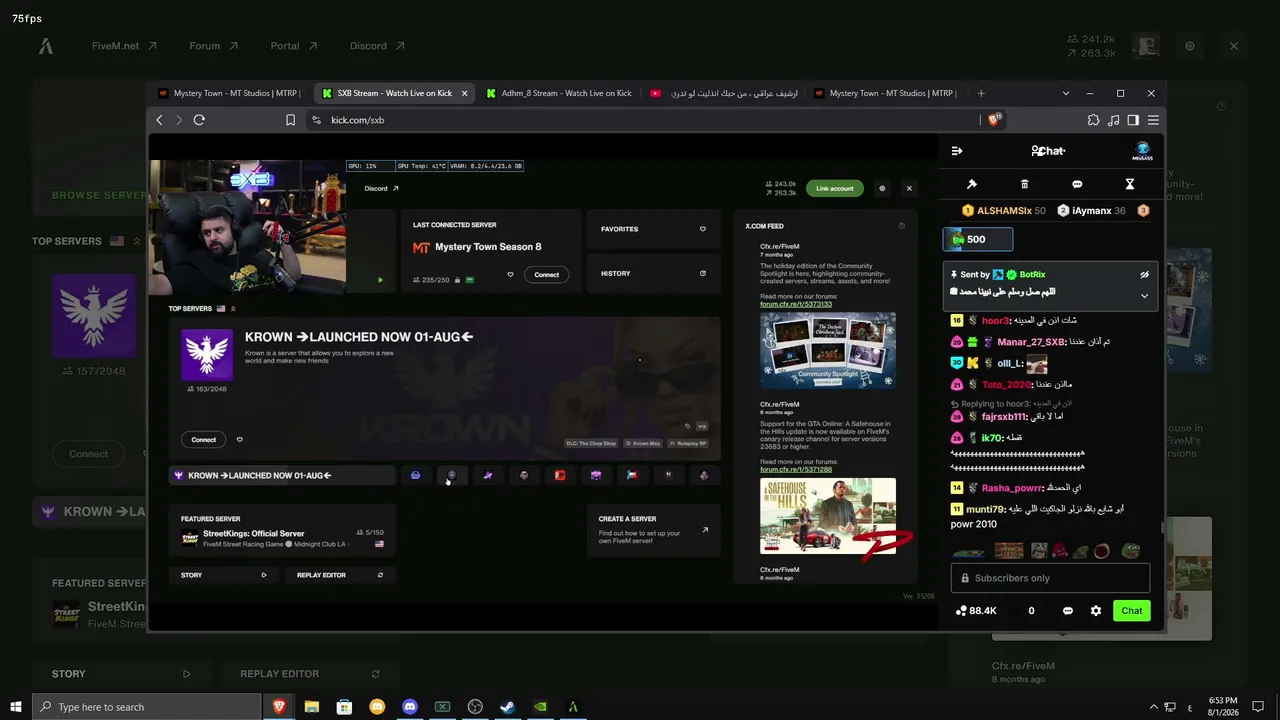Select the 'Who Asked' emote
The height and width of the screenshot is (720, 1280).
pos(1008,550)
